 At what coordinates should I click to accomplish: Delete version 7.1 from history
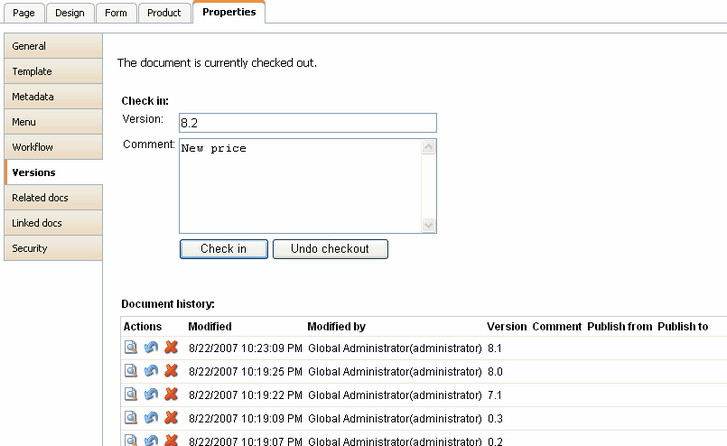point(171,394)
